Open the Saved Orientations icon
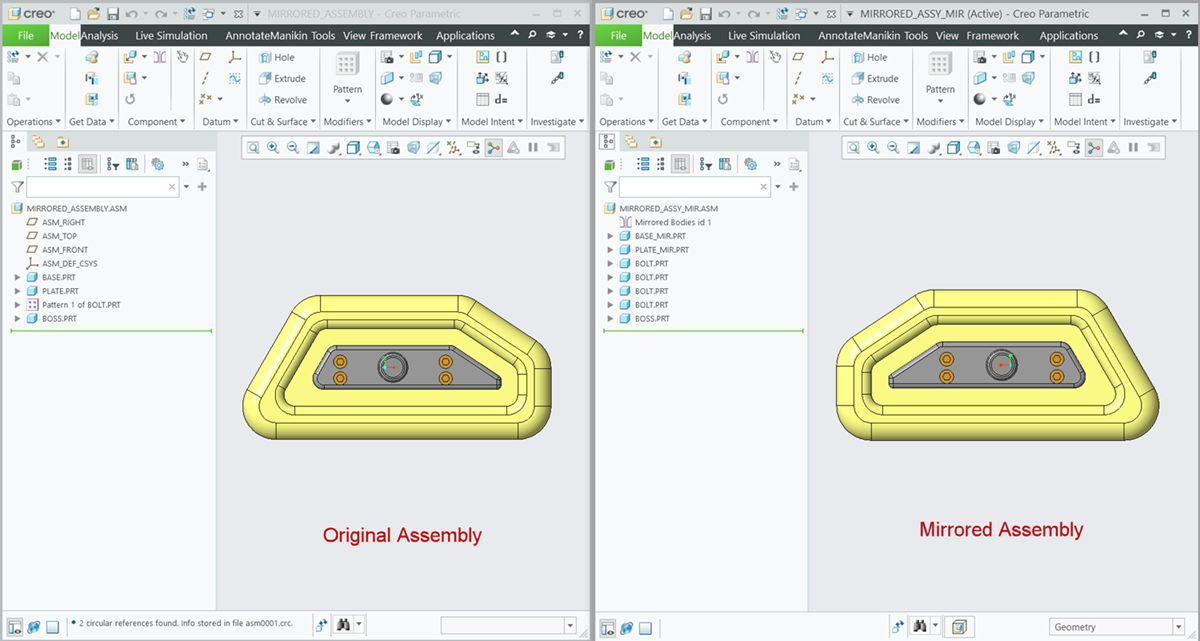Screen dimensions: 1200x641 [352, 147]
